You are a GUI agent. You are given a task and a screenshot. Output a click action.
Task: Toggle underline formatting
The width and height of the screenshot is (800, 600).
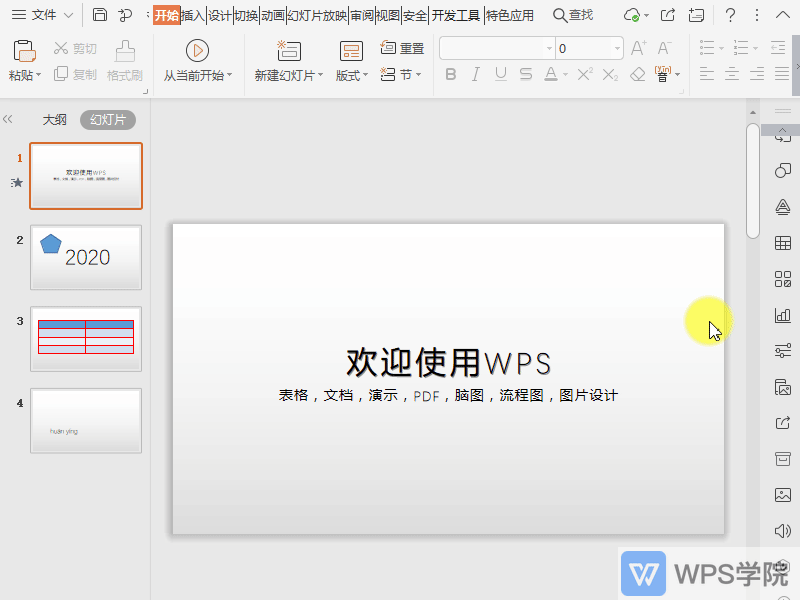click(x=499, y=75)
